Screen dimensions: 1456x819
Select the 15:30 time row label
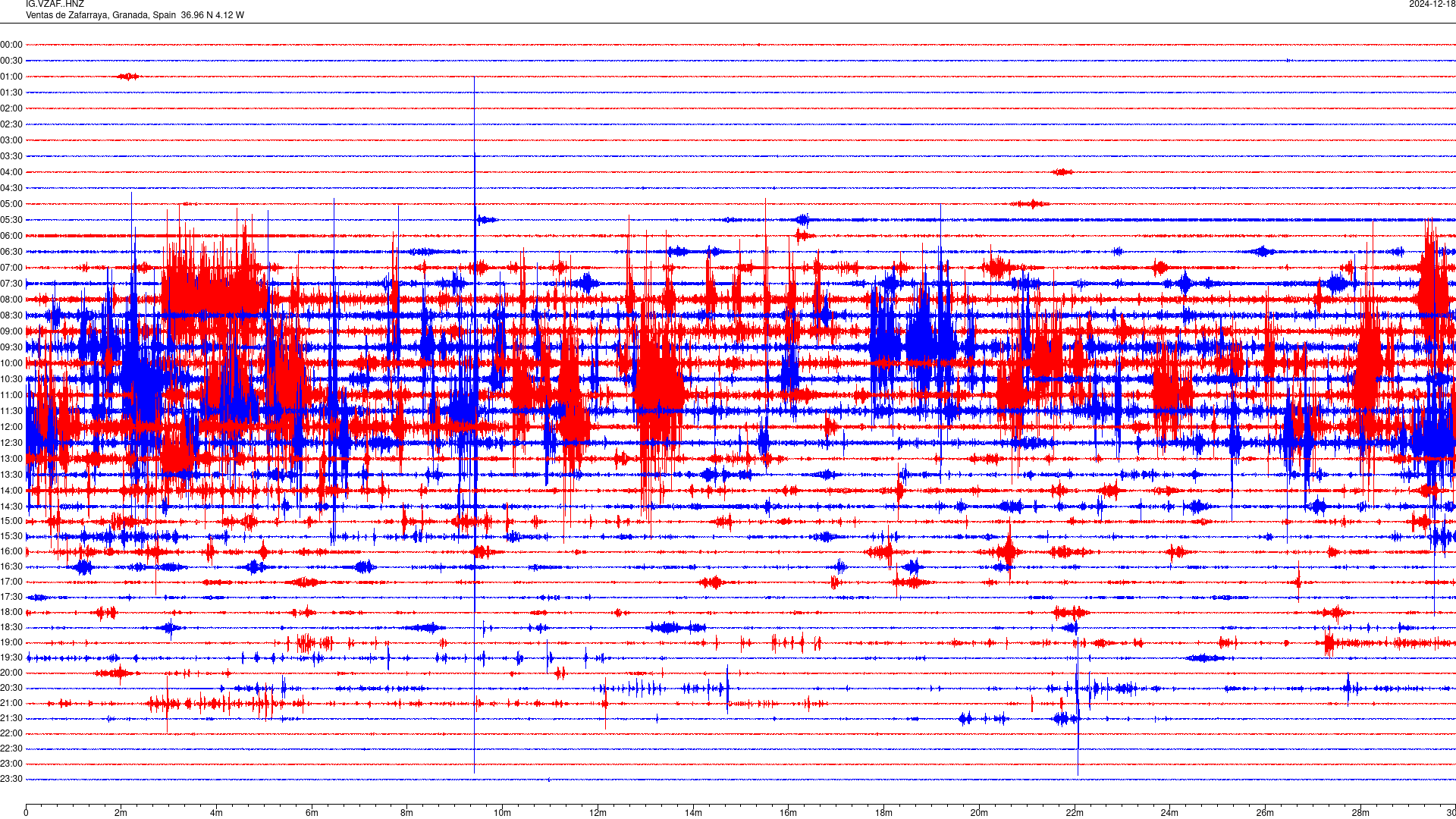click(x=11, y=536)
